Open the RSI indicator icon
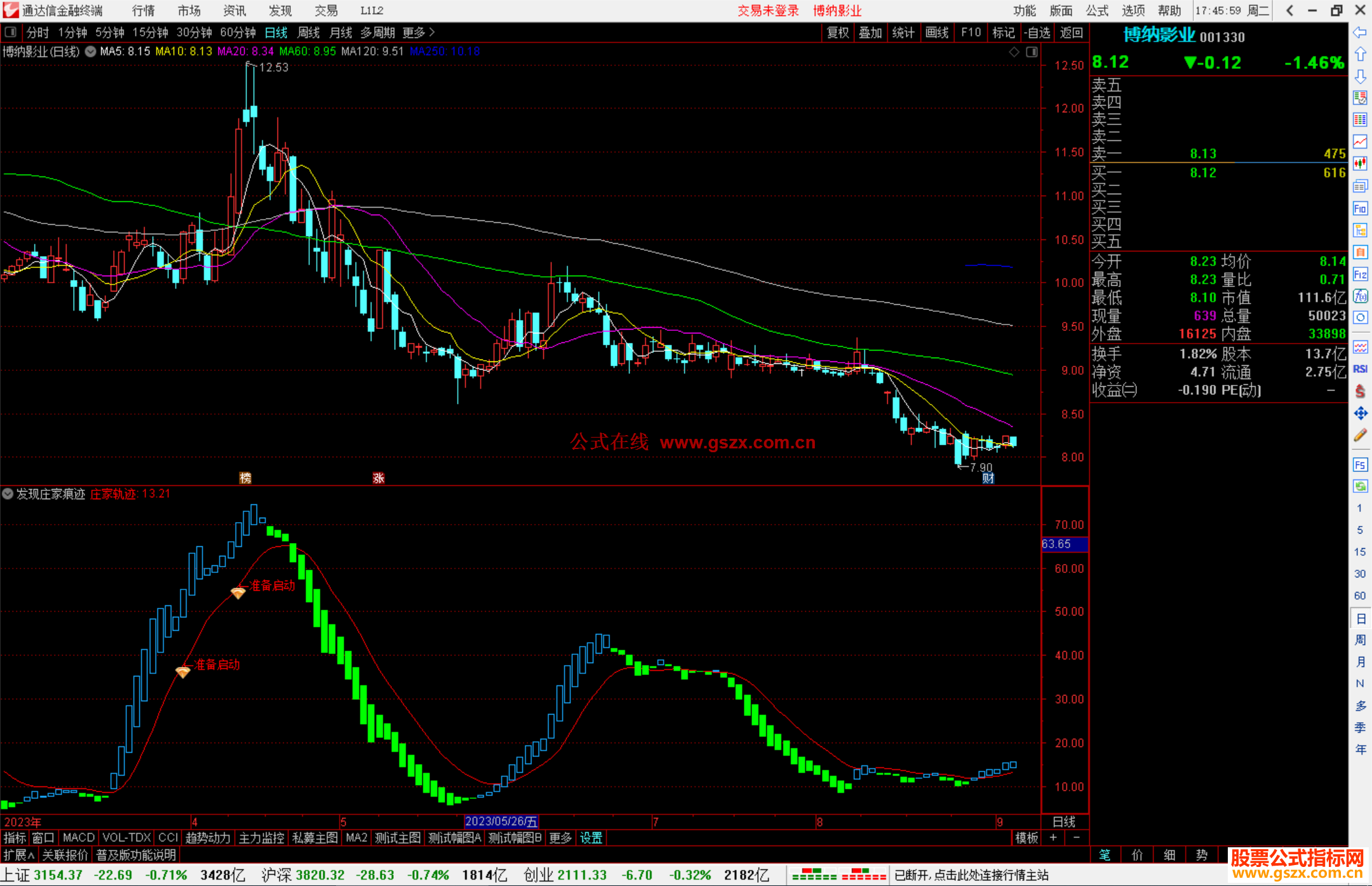 click(x=1360, y=369)
